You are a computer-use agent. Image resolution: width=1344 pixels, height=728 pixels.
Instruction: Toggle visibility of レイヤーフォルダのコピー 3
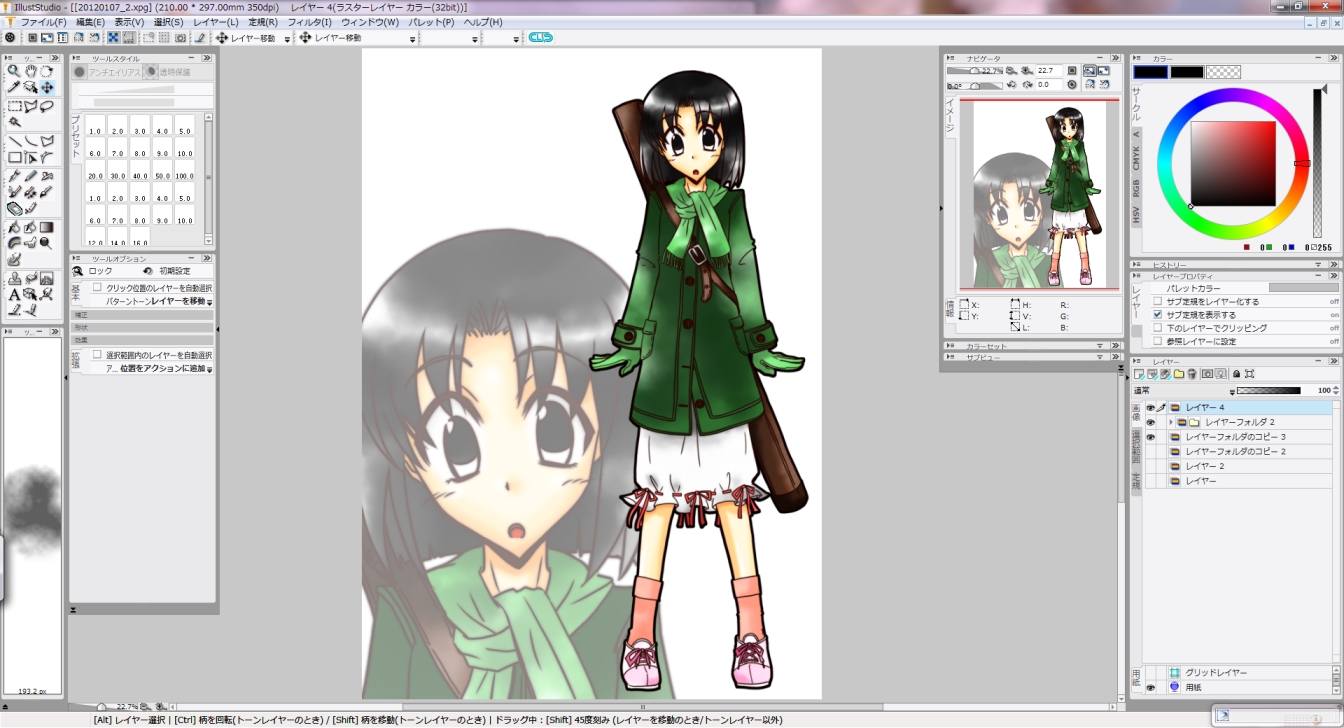[x=1150, y=438]
